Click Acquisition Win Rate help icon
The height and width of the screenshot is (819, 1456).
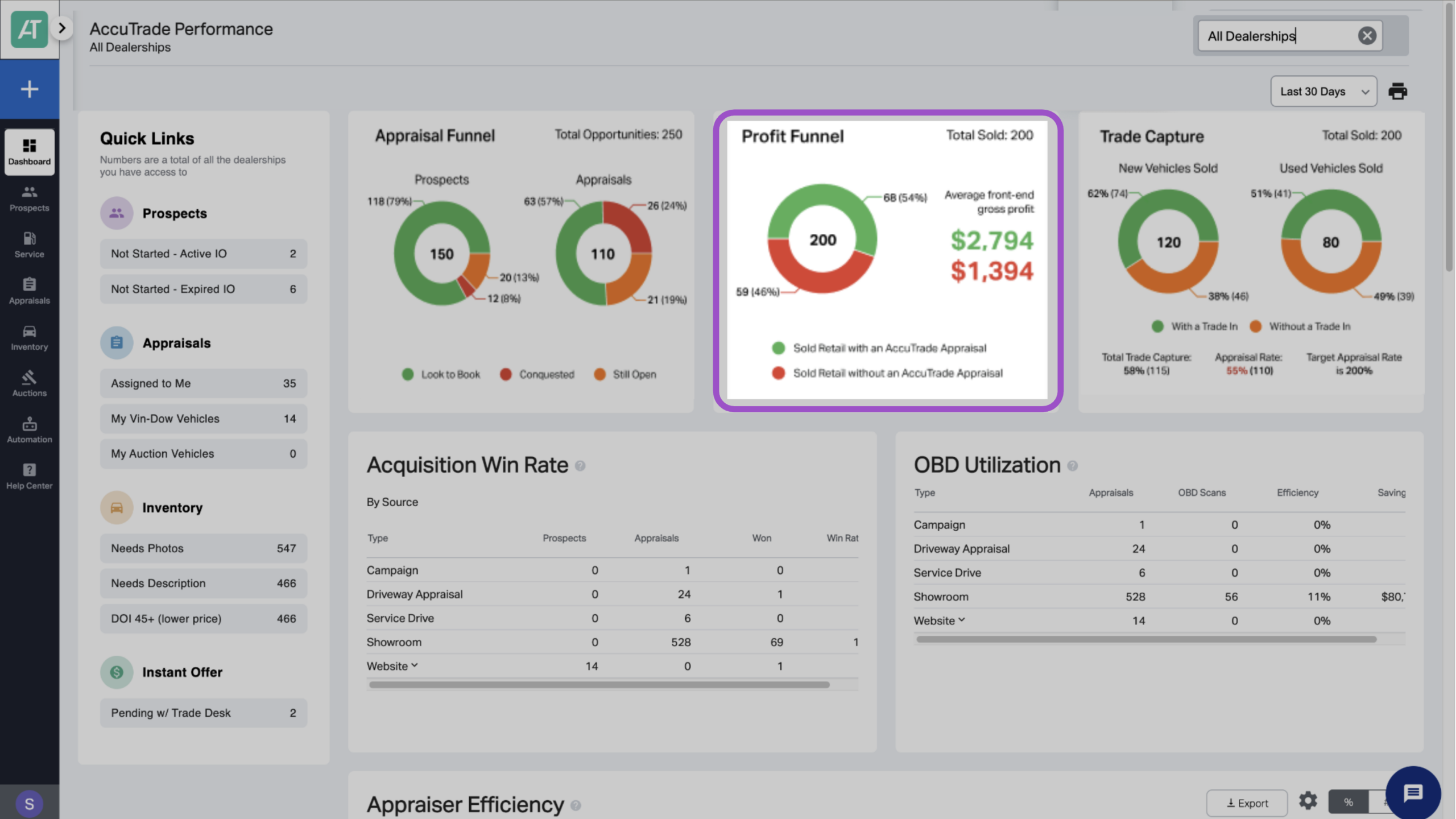coord(580,466)
